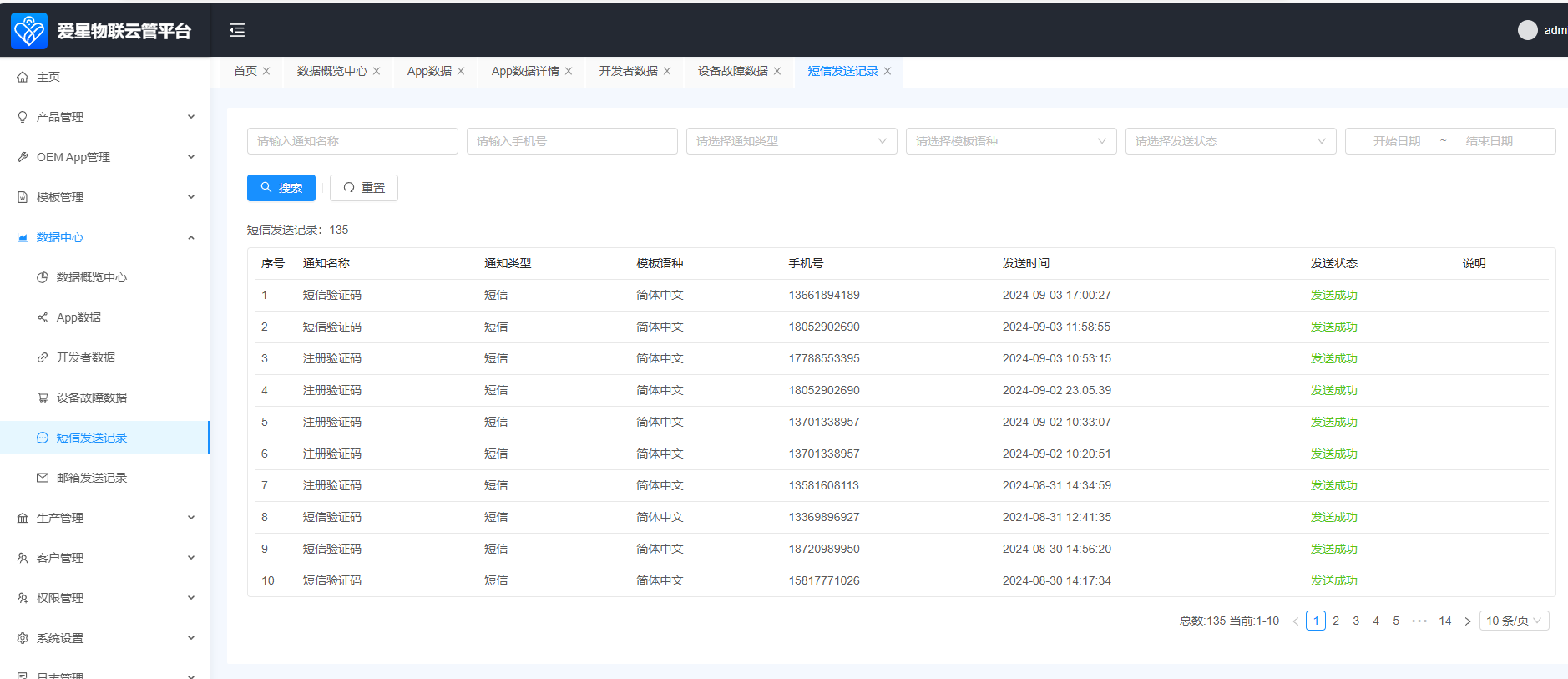Click 发送成功 status in row 10
Screen dimensions: 1568x679
coord(1333,580)
